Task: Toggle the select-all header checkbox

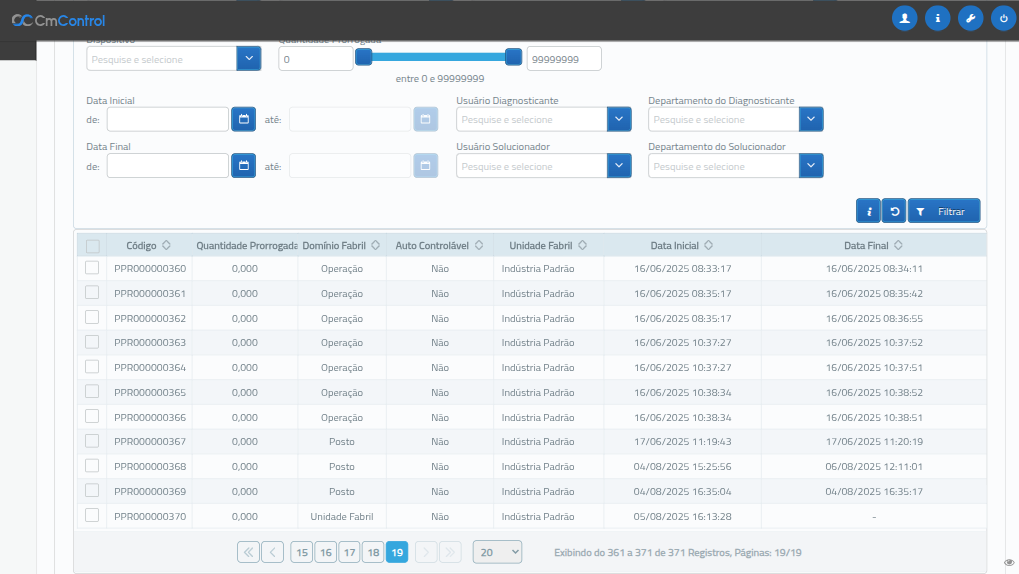Action: coord(92,246)
